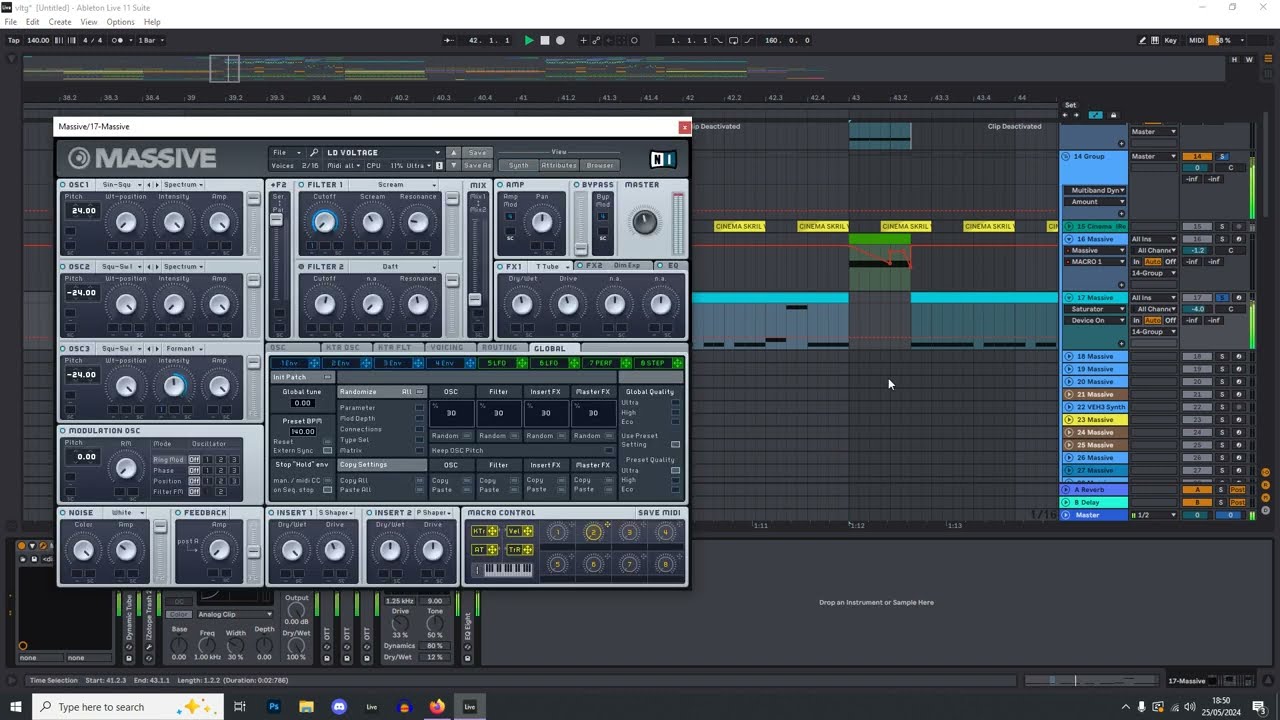Click the KTr macro source icon
1280x720 pixels.
tap(485, 531)
